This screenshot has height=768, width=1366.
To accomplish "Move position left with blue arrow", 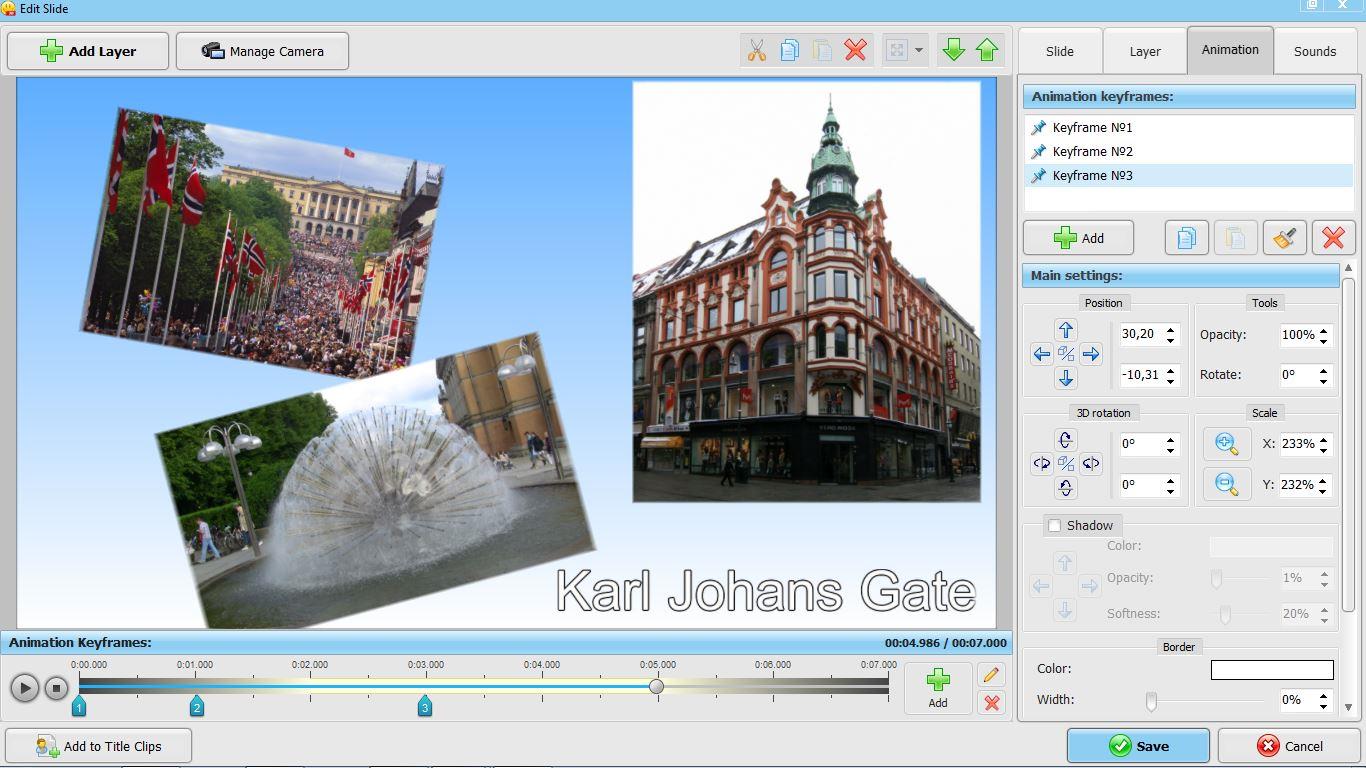I will point(1041,354).
